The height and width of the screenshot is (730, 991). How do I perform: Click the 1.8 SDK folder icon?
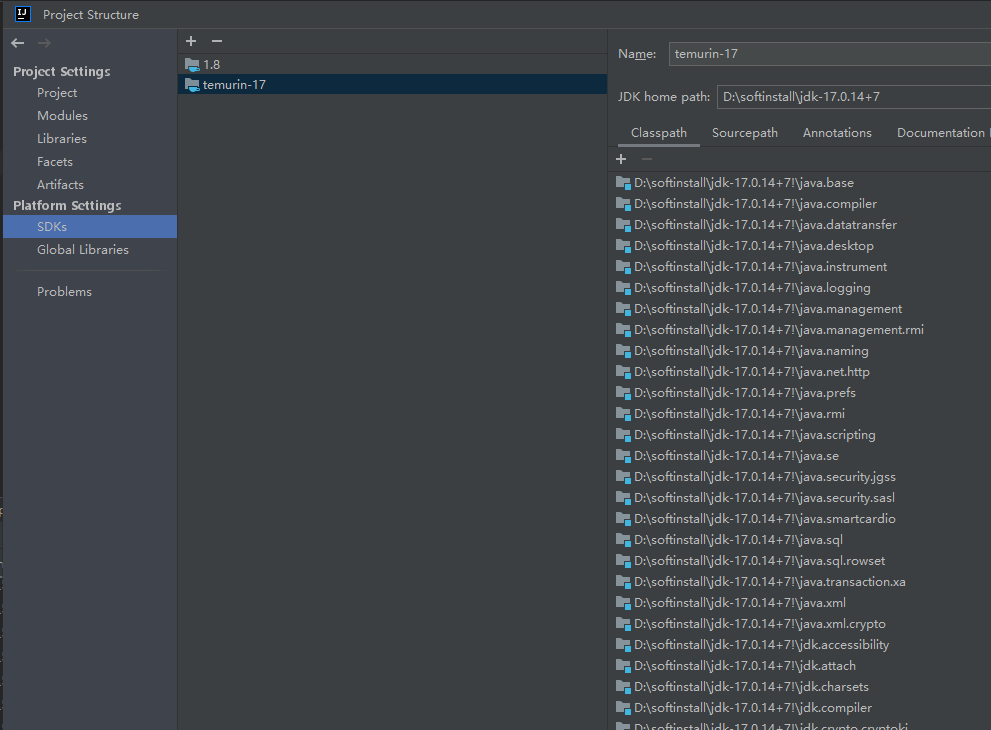coord(192,64)
